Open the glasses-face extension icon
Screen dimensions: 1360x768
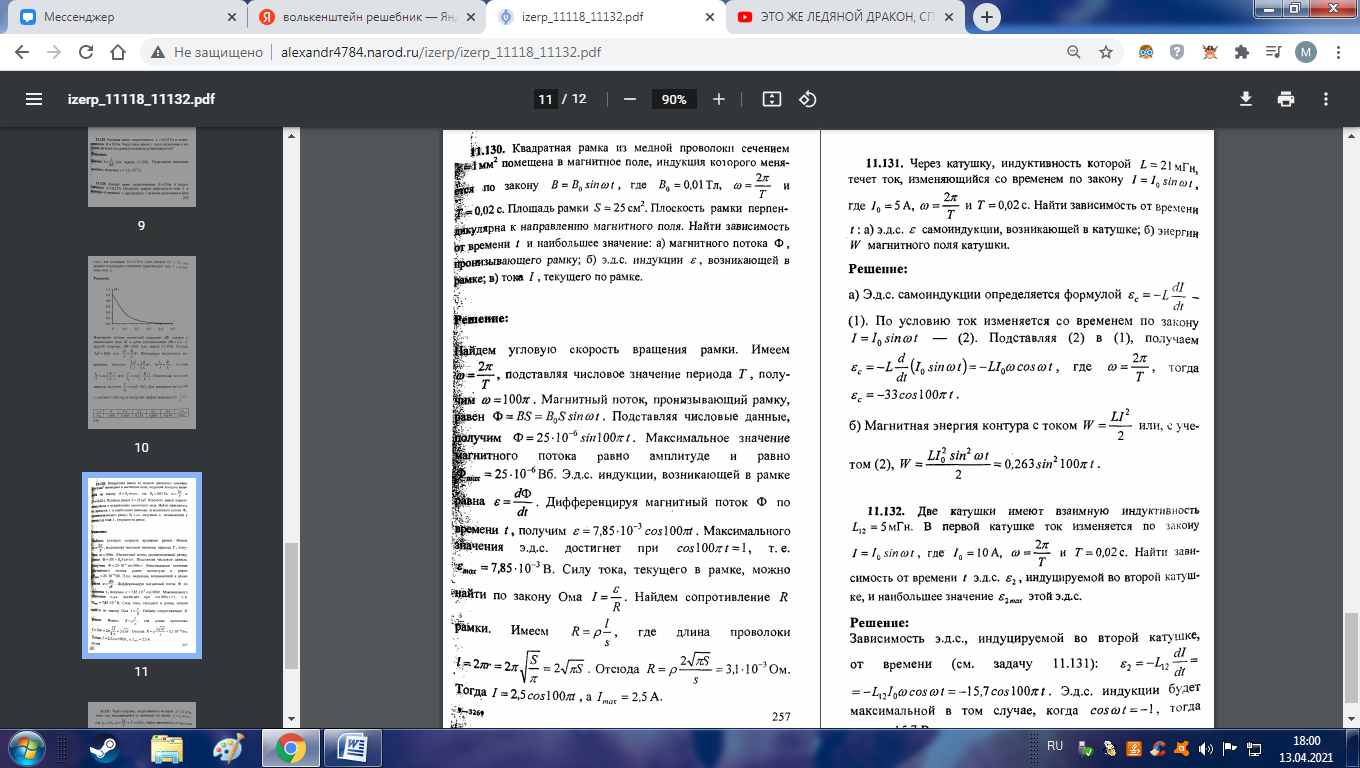pos(1147,52)
